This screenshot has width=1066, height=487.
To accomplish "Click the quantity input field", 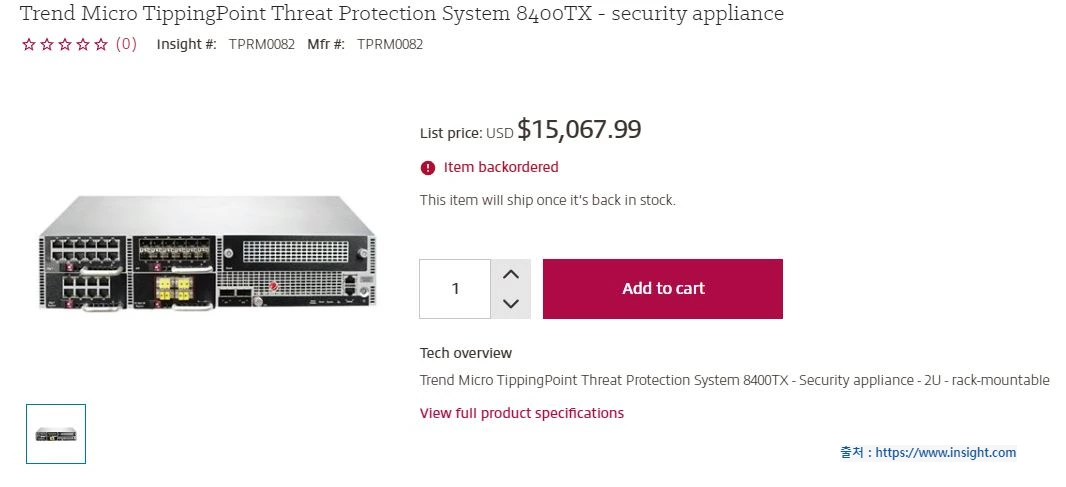I will click(455, 289).
